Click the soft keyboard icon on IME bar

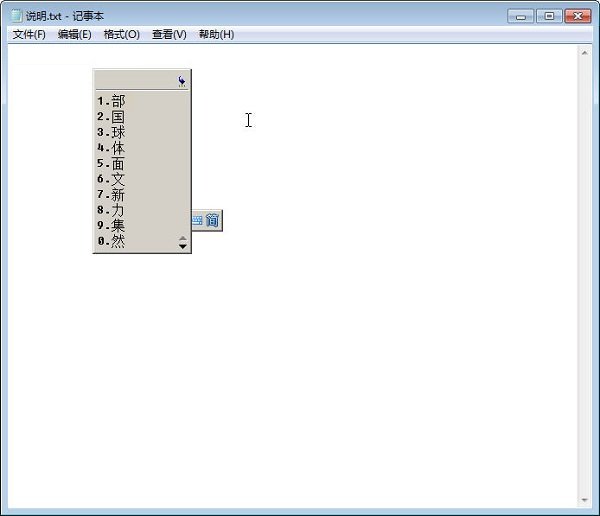pos(197,220)
